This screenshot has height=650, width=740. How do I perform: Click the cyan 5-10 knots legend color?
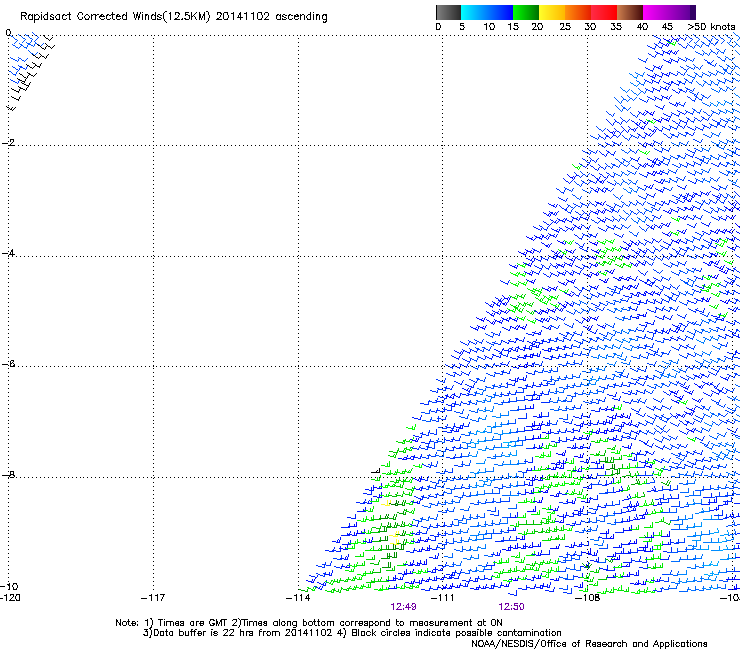[x=473, y=12]
